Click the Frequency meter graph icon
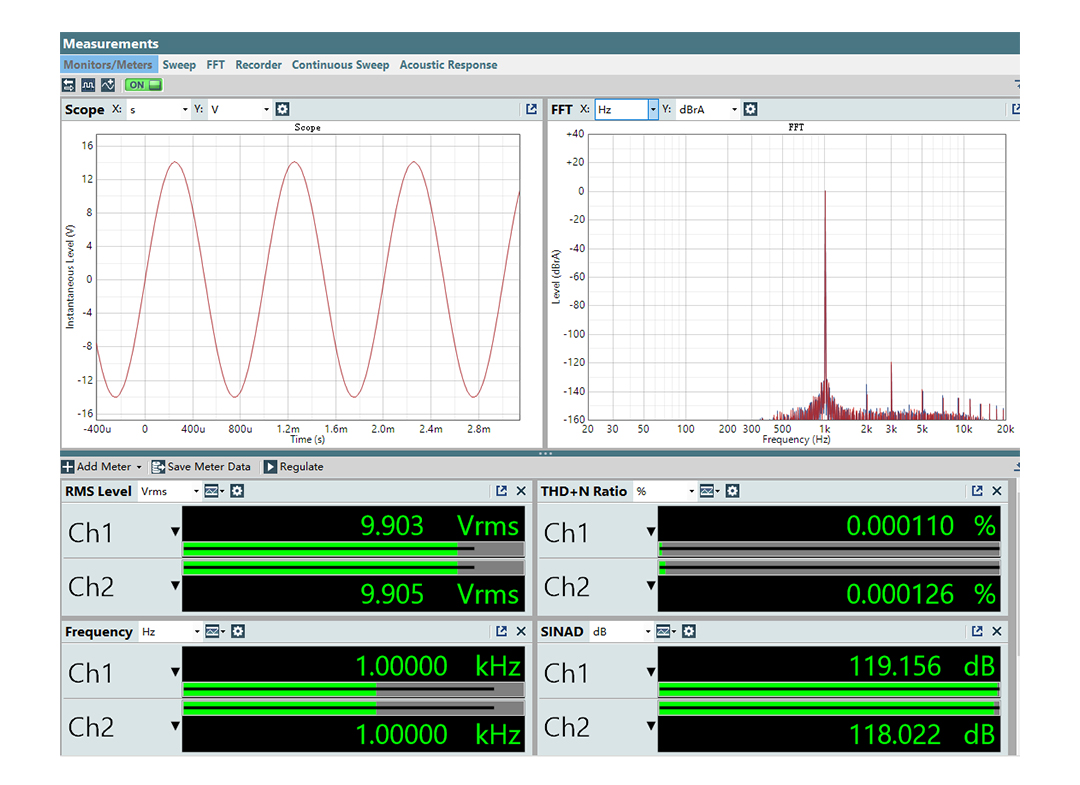 213,631
